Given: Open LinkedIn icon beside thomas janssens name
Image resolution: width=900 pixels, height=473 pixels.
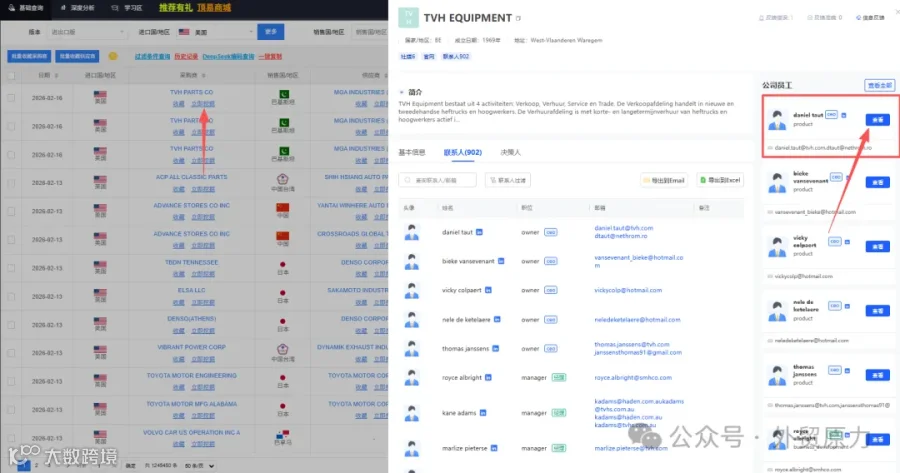Looking at the screenshot, I should click(495, 348).
